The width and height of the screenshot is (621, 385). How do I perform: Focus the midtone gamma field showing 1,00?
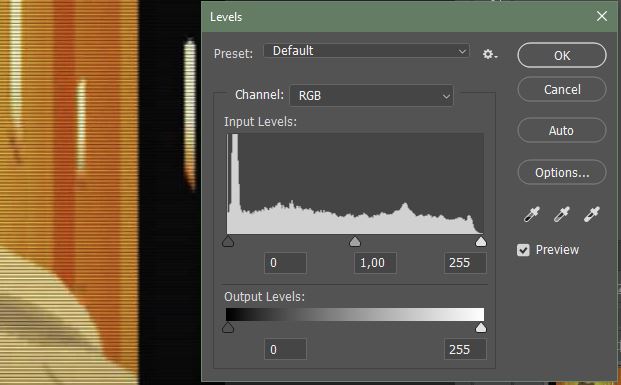pos(375,263)
